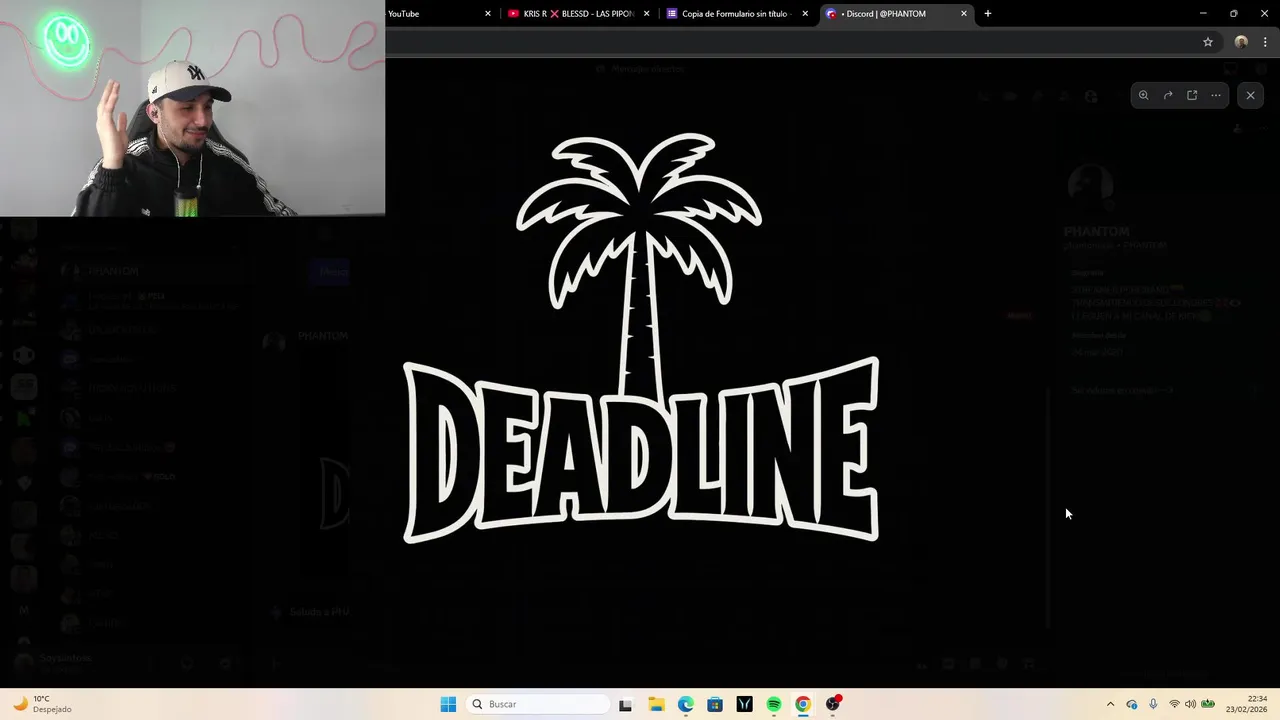Close the Copia de Formulario tab
The image size is (1280, 720).
(805, 14)
